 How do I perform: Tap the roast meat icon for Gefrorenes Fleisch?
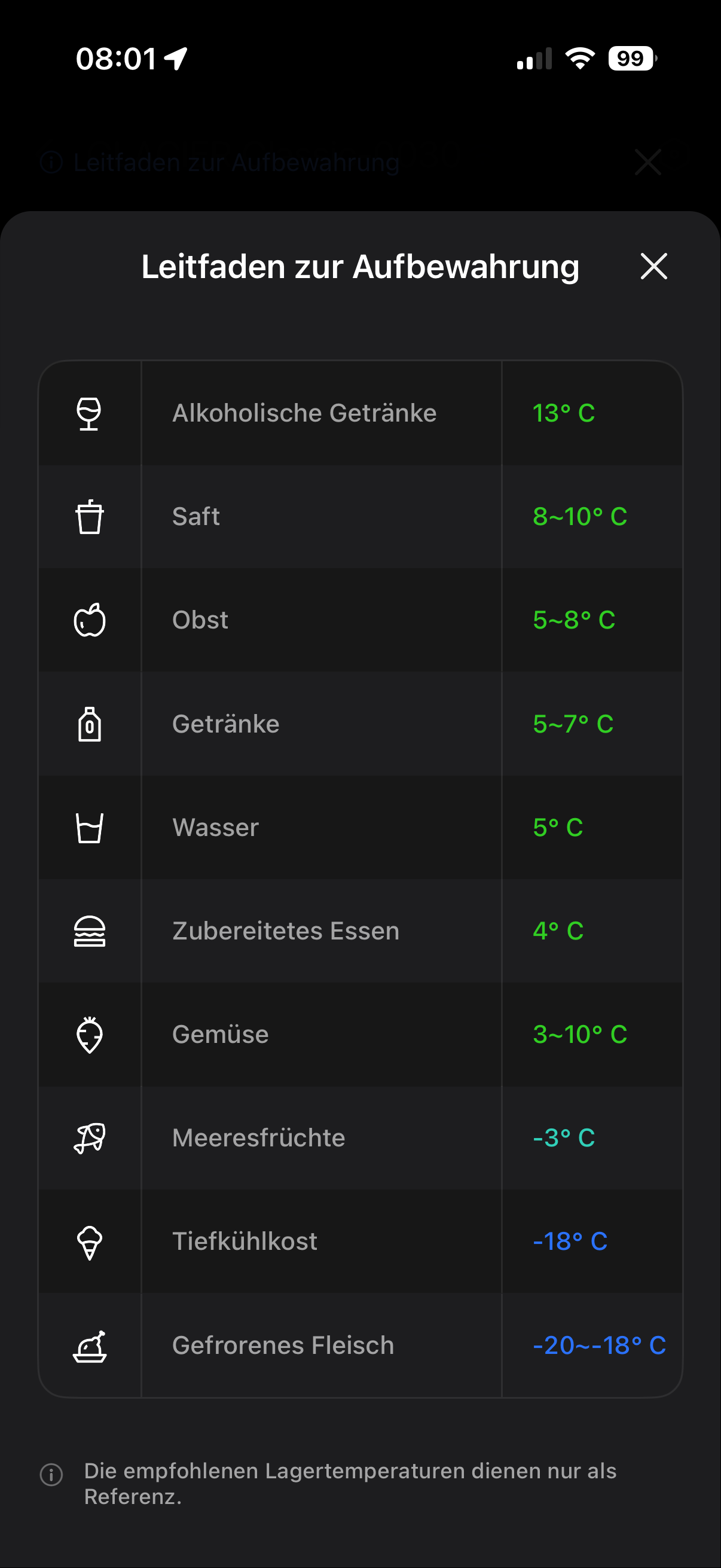click(90, 1346)
